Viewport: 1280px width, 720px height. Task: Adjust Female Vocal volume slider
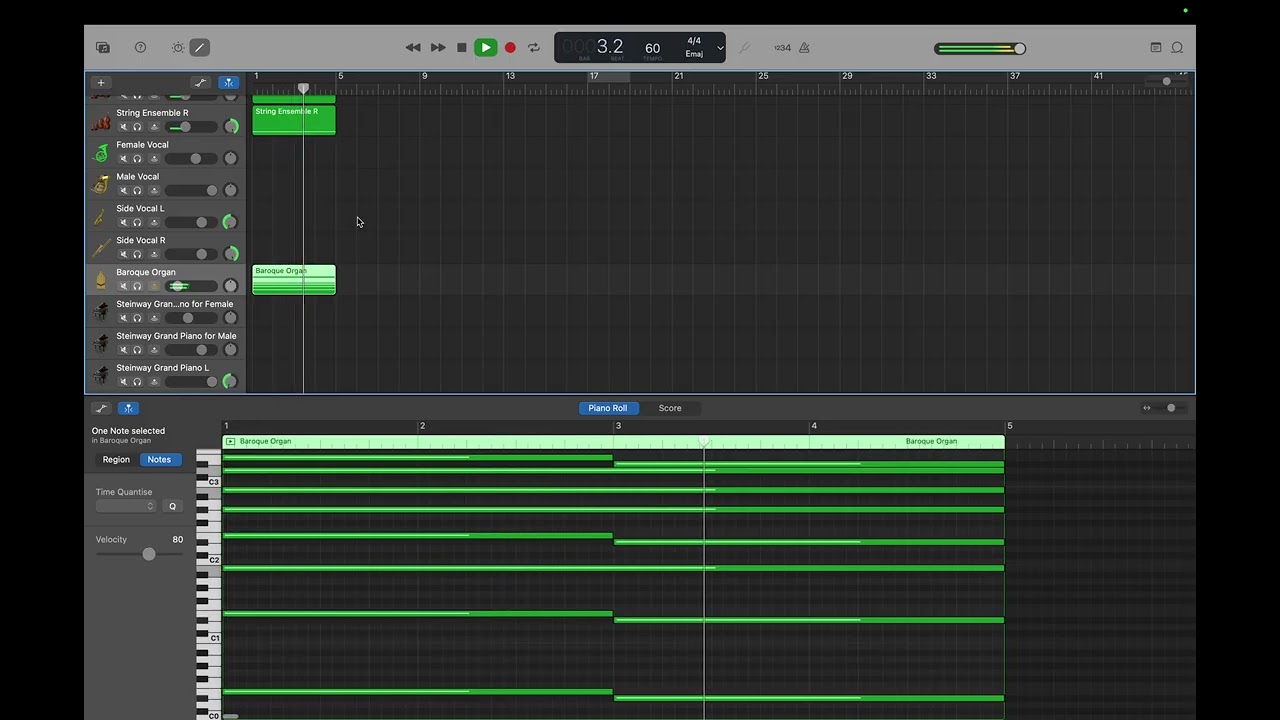pyautogui.click(x=191, y=159)
